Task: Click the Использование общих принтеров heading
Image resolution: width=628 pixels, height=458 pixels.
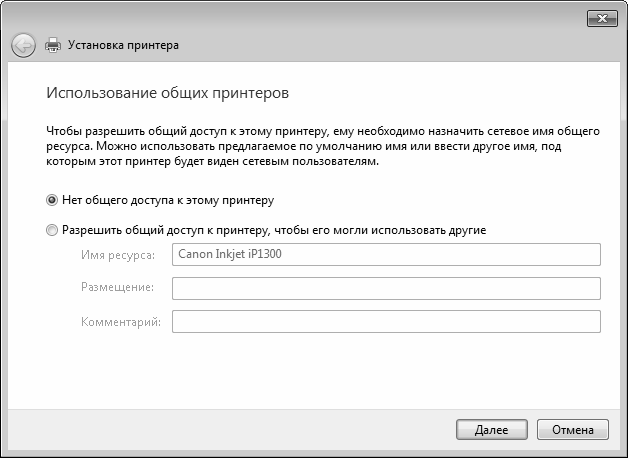Action: [x=168, y=93]
